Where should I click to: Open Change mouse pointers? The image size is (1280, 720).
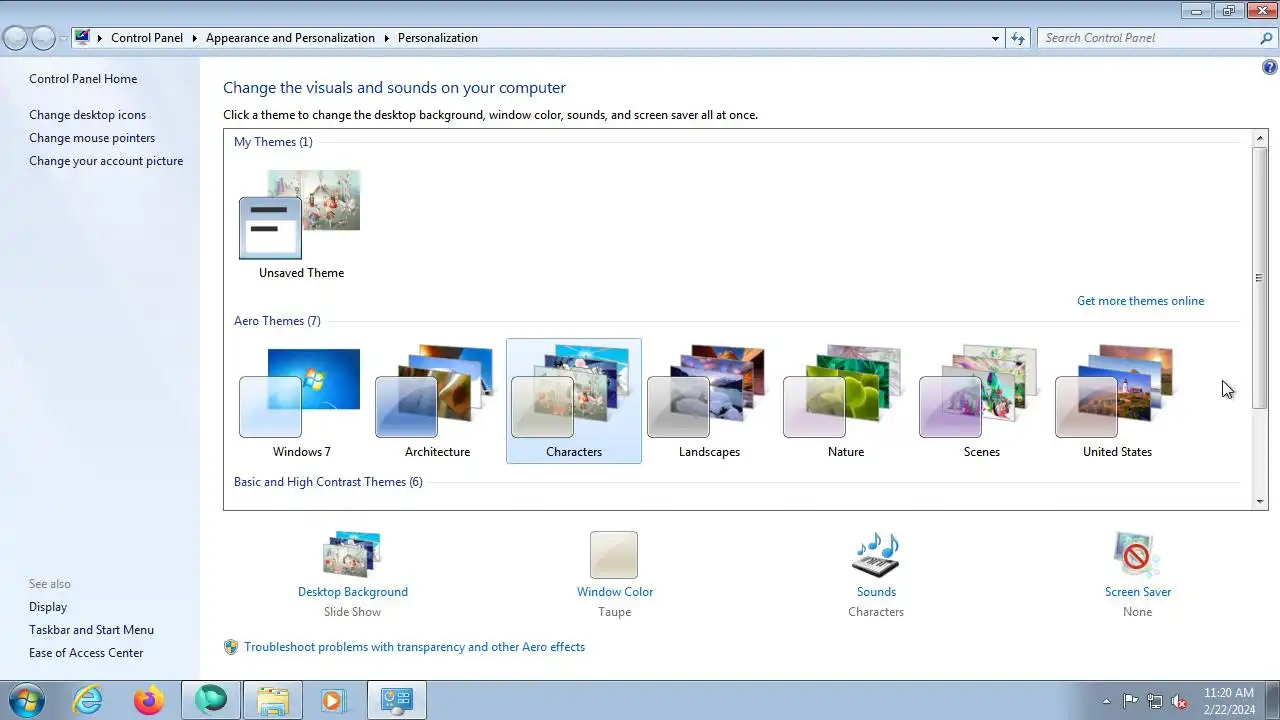pos(92,138)
